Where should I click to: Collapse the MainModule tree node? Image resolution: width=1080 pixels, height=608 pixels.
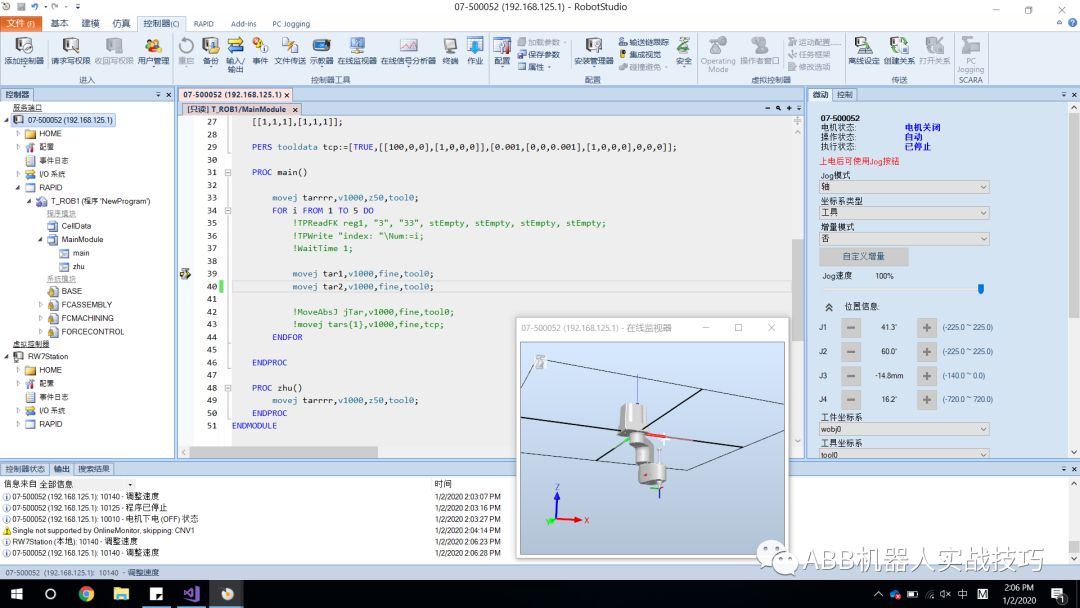[x=40, y=240]
